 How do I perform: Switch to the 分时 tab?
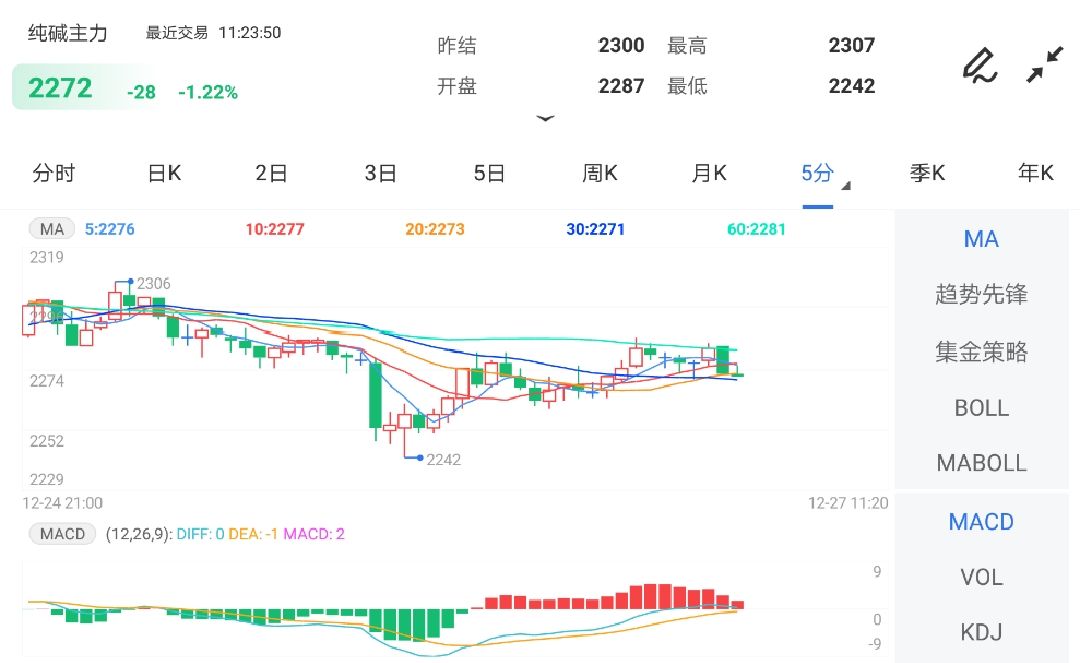pyautogui.click(x=53, y=173)
